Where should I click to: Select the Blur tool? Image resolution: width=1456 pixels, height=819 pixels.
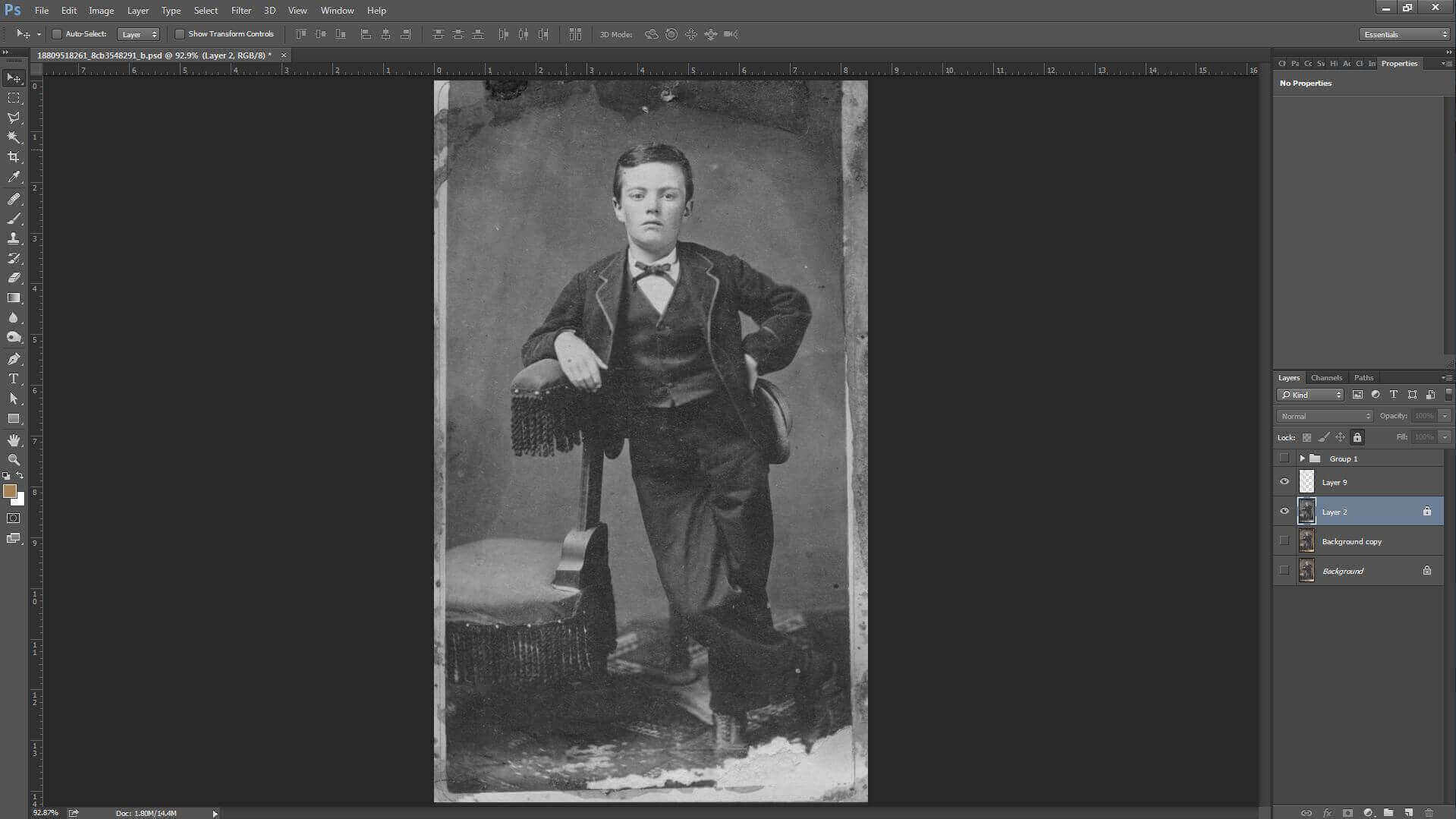14,317
